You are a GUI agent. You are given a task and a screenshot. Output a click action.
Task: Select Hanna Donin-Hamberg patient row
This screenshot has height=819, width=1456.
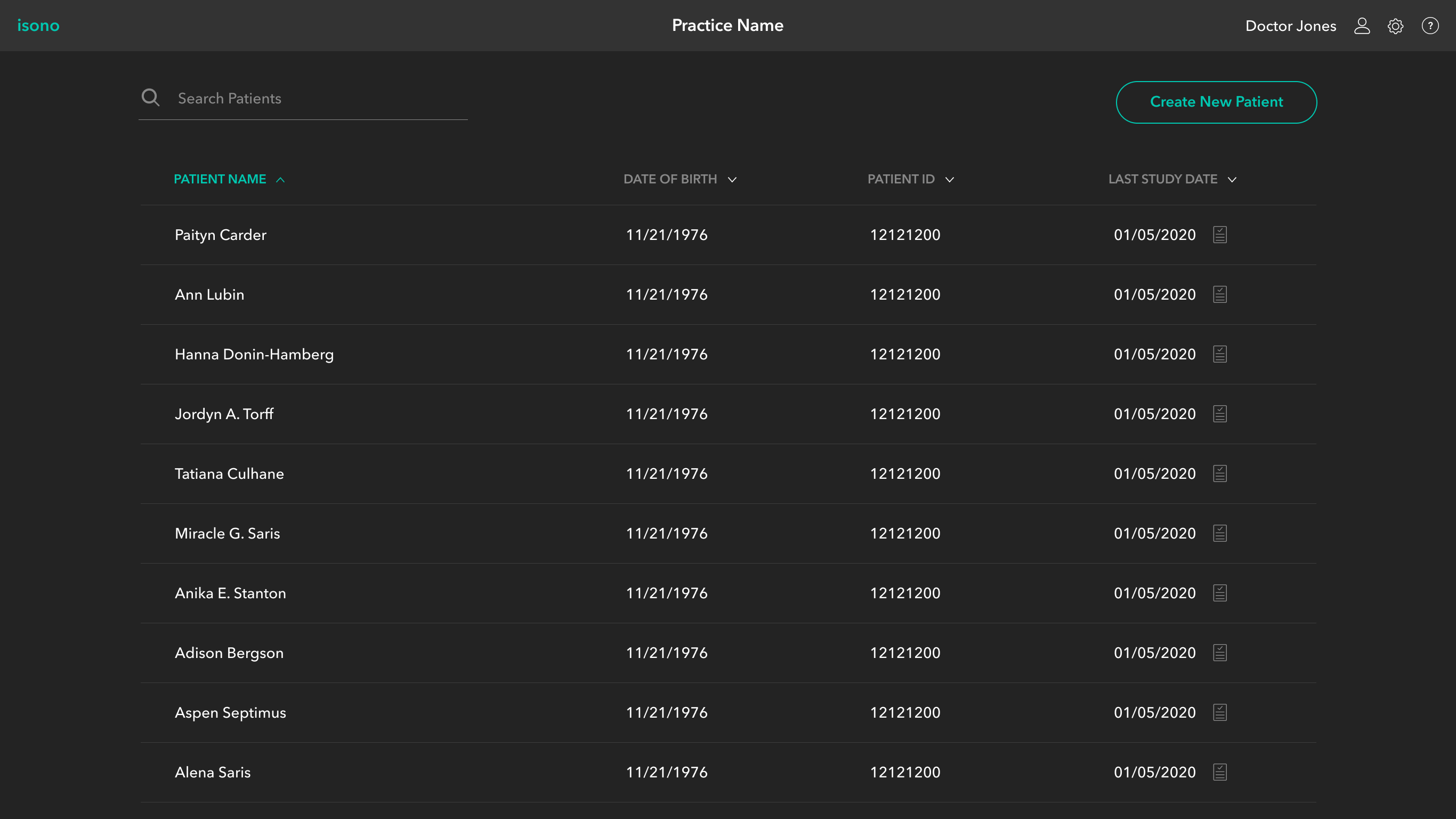click(x=254, y=355)
